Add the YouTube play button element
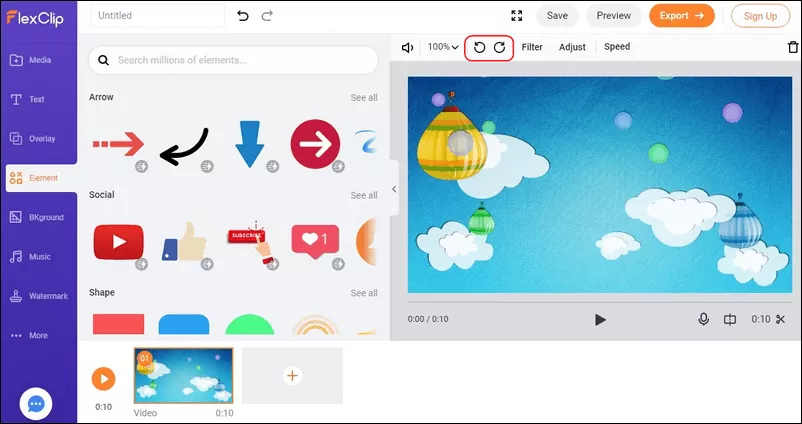The width and height of the screenshot is (802, 424). (x=119, y=242)
